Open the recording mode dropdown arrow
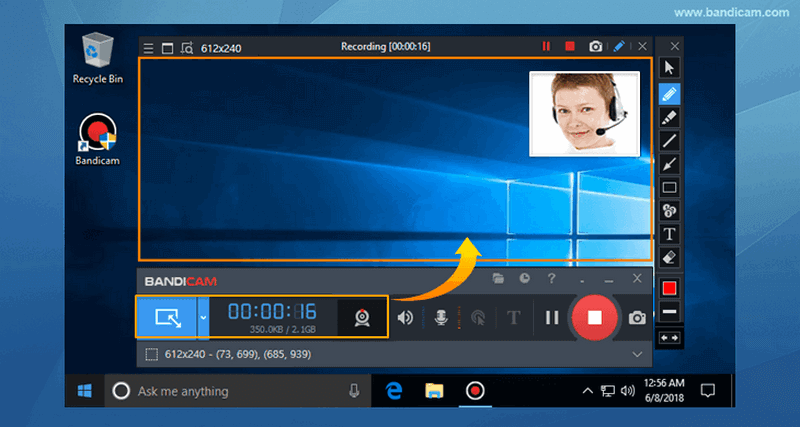Viewport: 800px width, 427px height. (x=204, y=318)
